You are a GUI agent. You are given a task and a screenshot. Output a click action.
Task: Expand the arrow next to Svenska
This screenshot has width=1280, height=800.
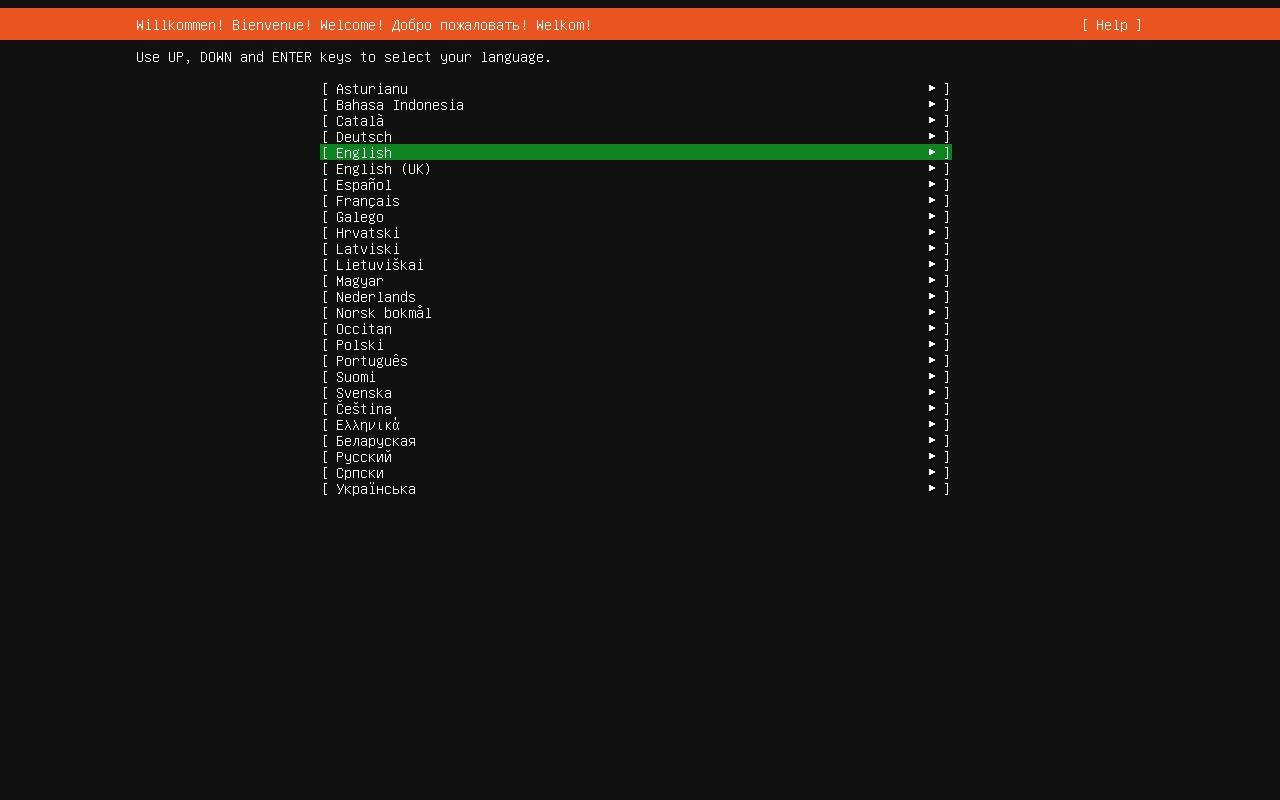(932, 392)
